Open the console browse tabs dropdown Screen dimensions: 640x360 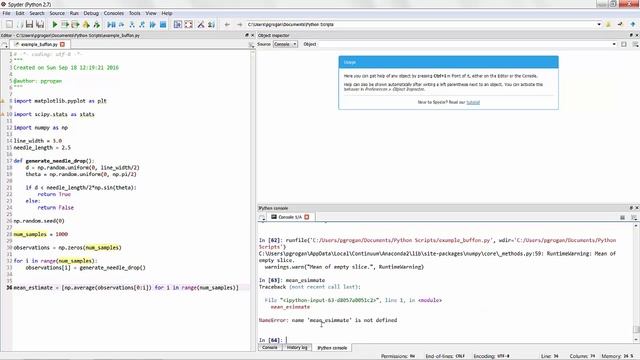point(262,218)
